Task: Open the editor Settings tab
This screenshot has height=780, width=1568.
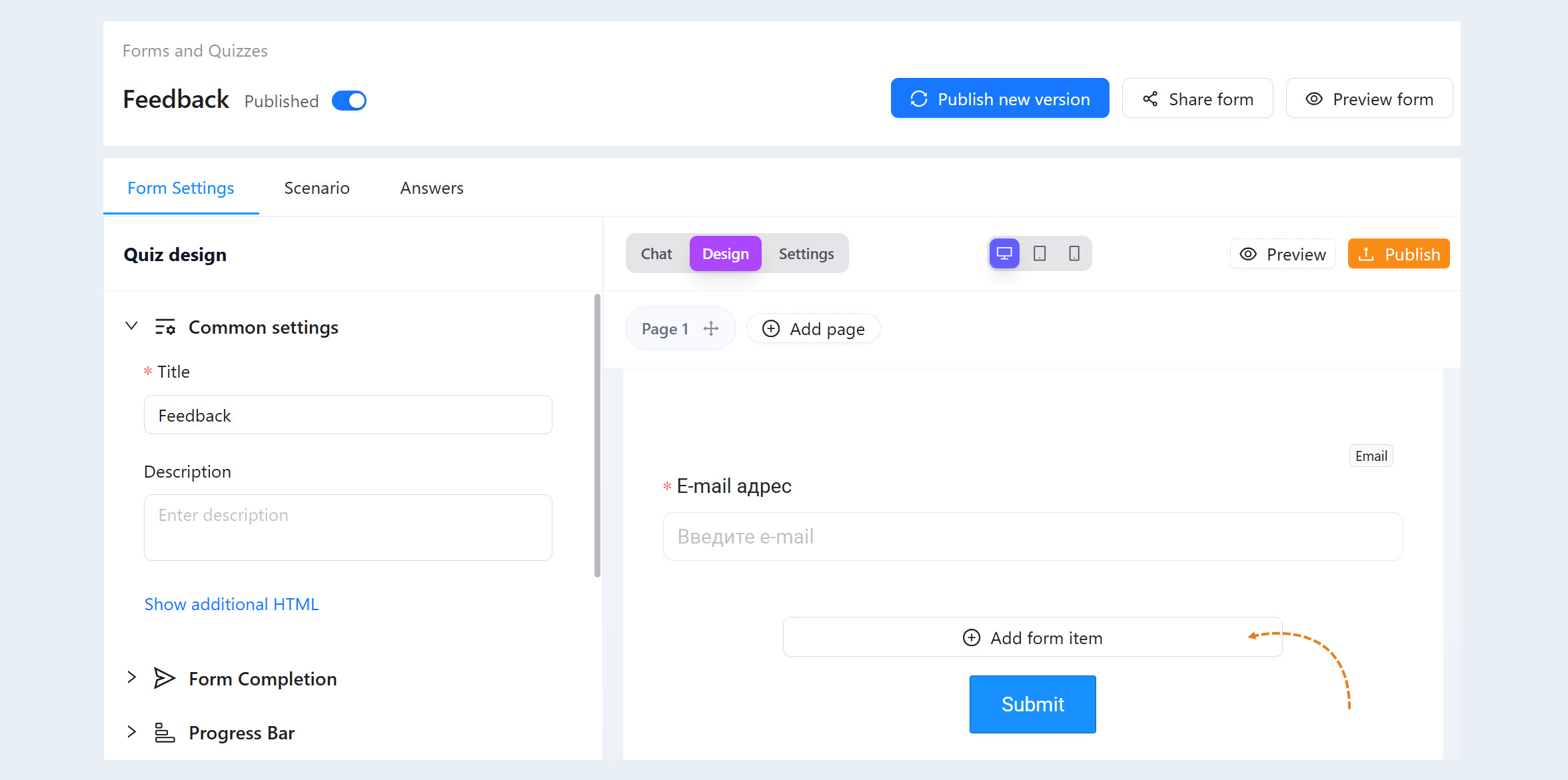Action: [806, 254]
